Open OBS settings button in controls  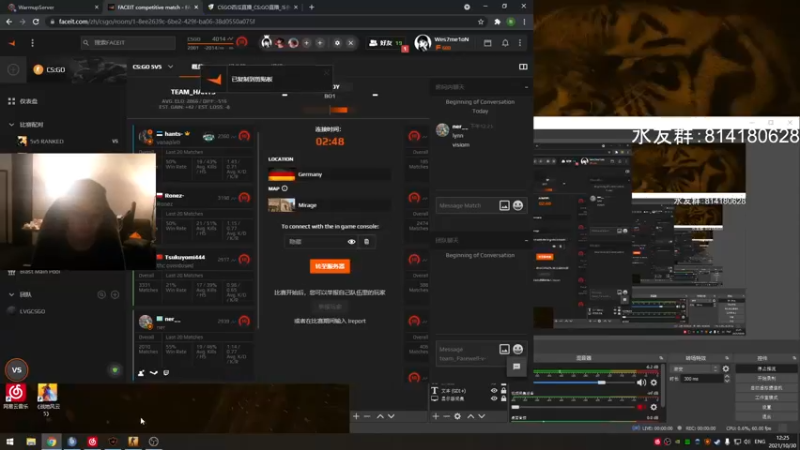[766, 407]
